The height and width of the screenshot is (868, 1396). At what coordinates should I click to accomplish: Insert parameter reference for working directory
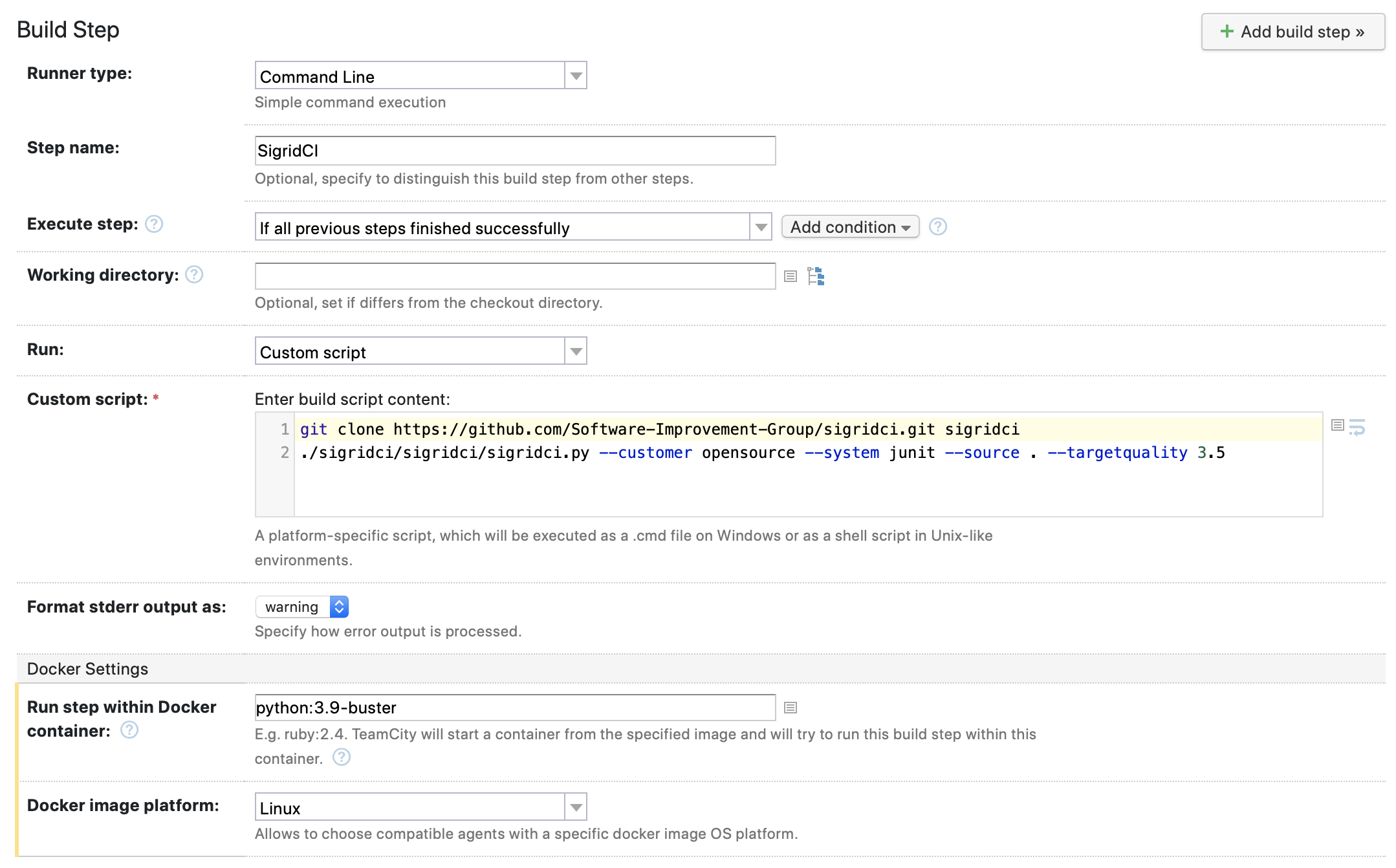(x=791, y=277)
